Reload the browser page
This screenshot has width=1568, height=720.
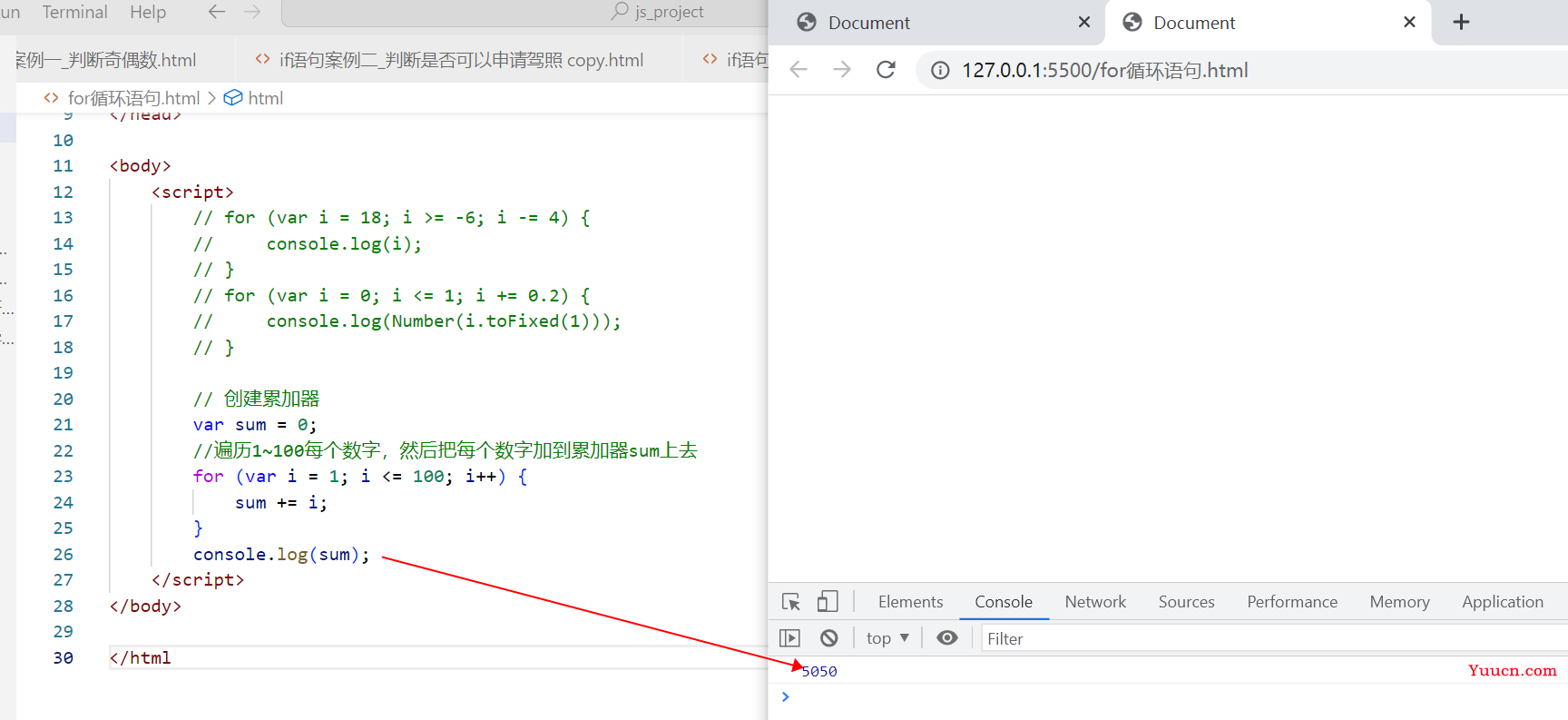pos(887,70)
